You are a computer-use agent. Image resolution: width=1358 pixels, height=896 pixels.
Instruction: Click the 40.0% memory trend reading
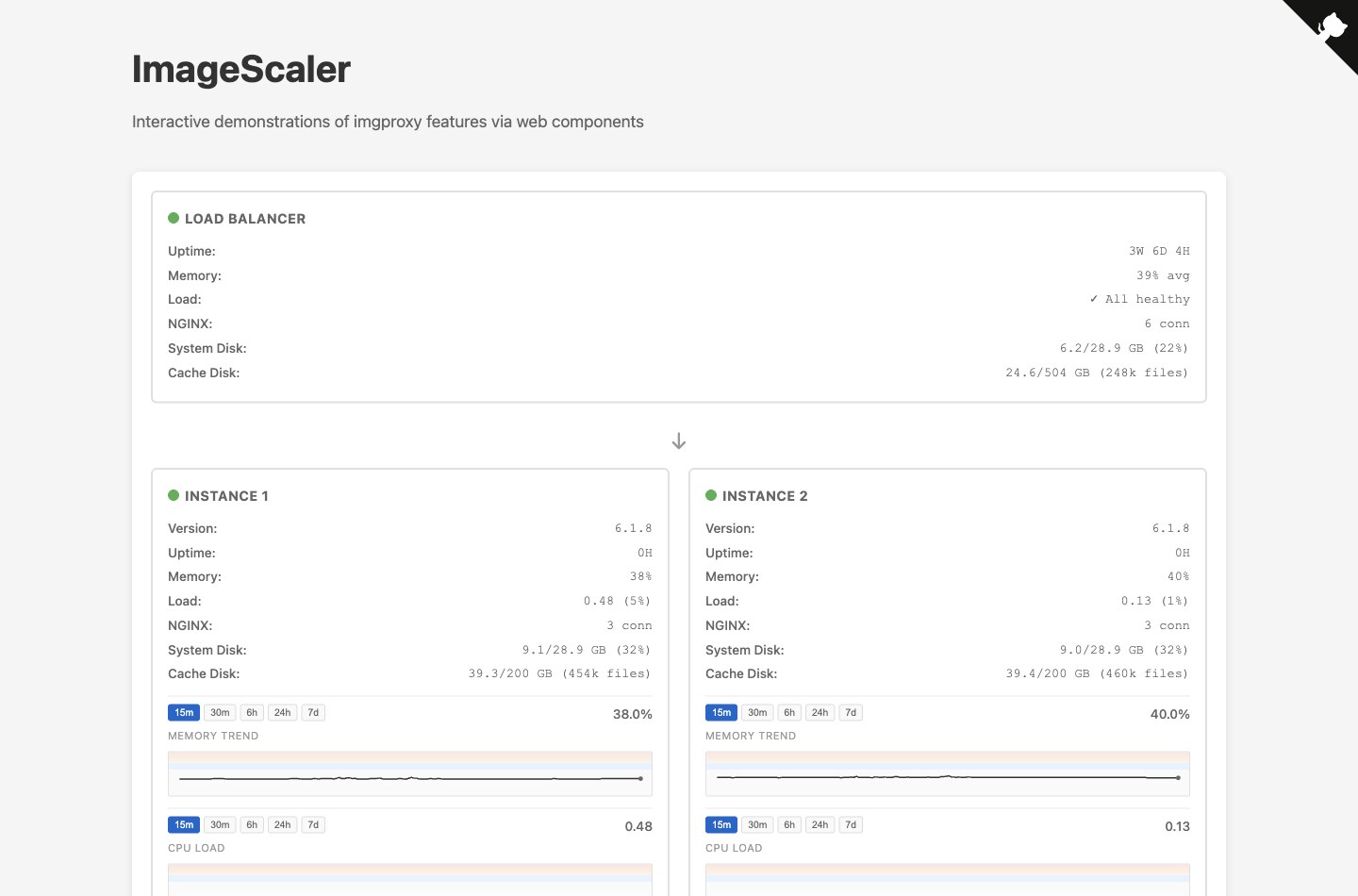1170,714
